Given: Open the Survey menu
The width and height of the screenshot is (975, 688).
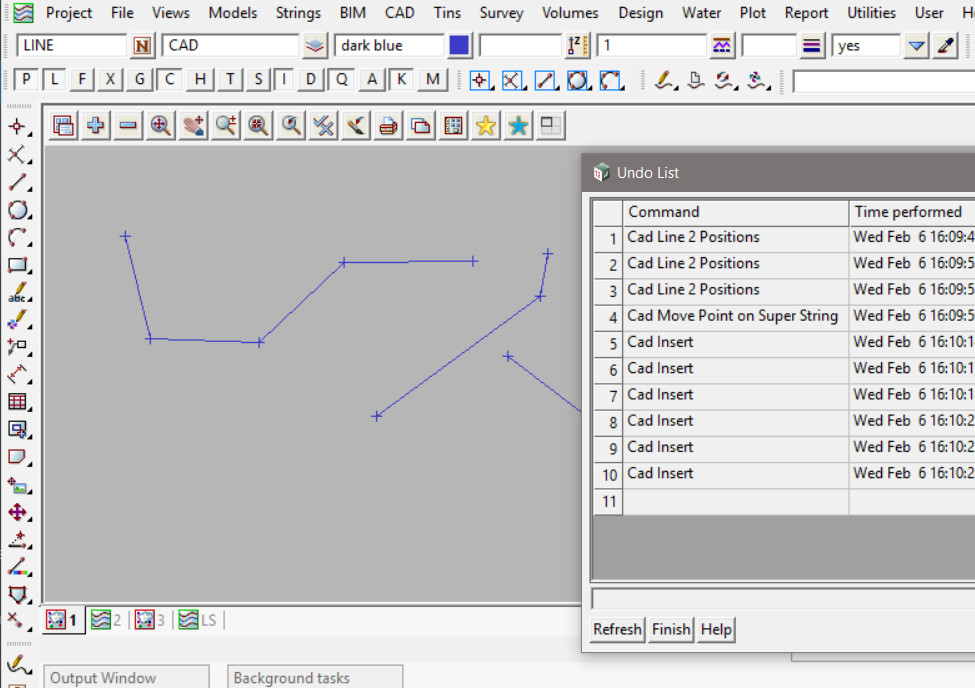Looking at the screenshot, I should coord(501,13).
